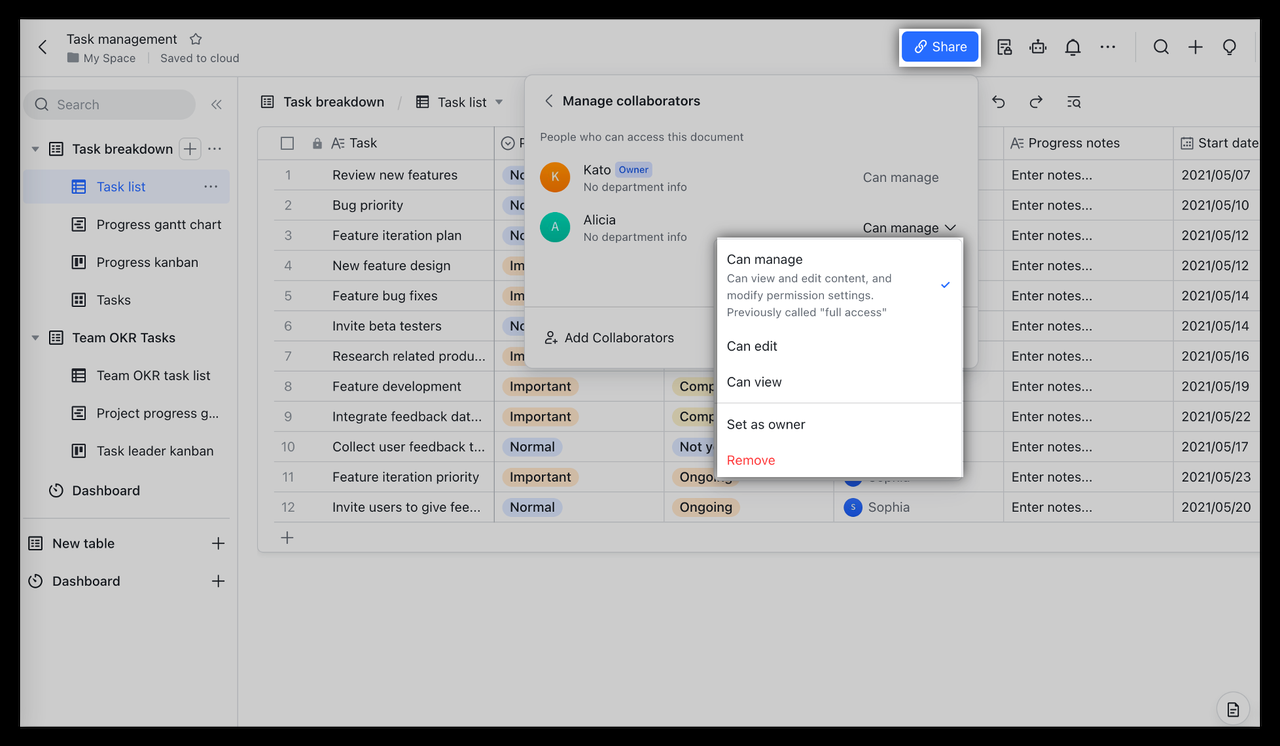Open Alicia's Can manage permission dropdown
Viewport: 1280px width, 746px height.
tap(908, 228)
